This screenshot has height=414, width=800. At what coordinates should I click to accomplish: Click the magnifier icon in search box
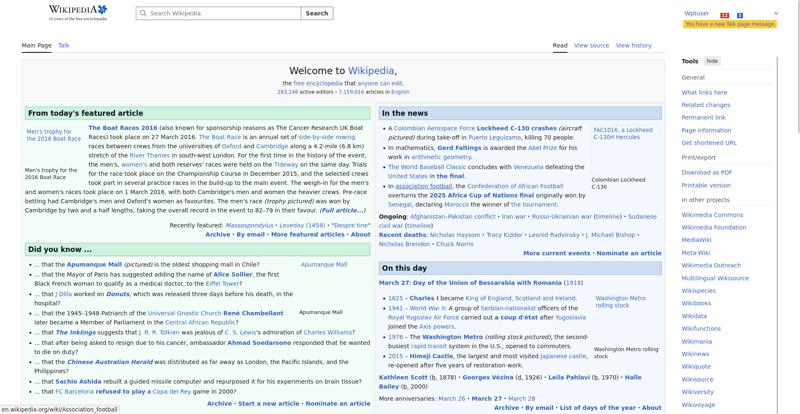point(141,14)
